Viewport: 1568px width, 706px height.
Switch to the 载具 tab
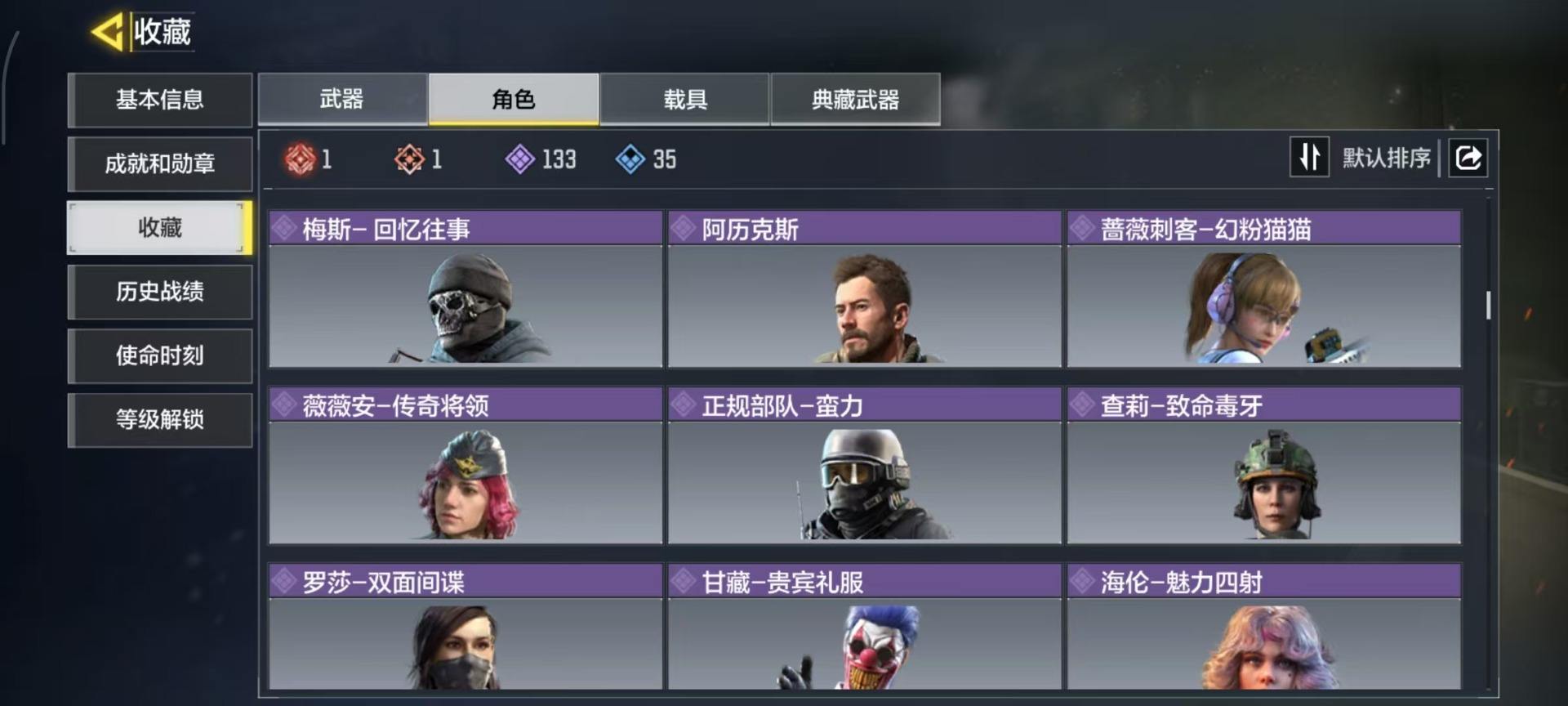point(684,99)
